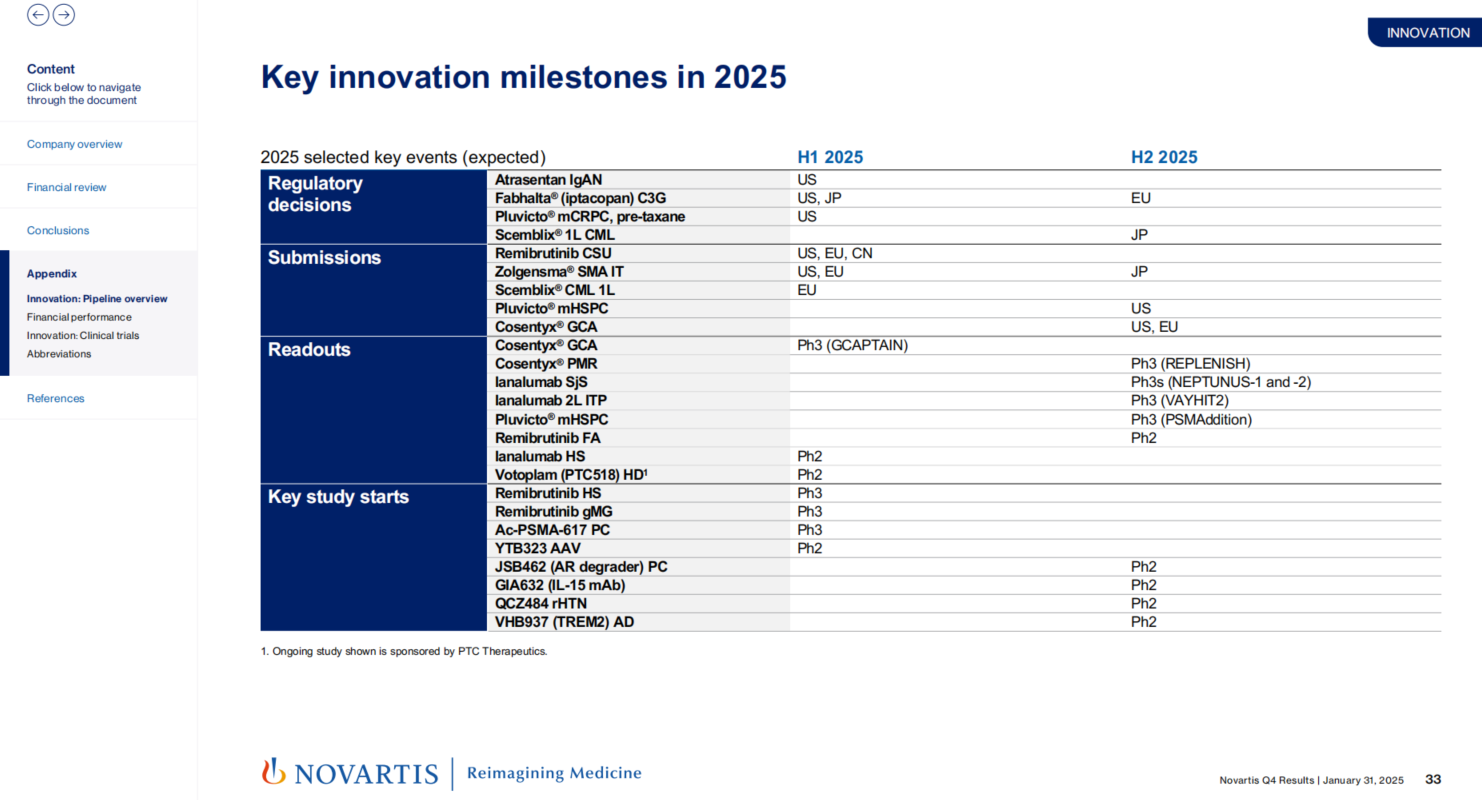Go to the previous page arrow
1482x800 pixels.
(x=38, y=14)
